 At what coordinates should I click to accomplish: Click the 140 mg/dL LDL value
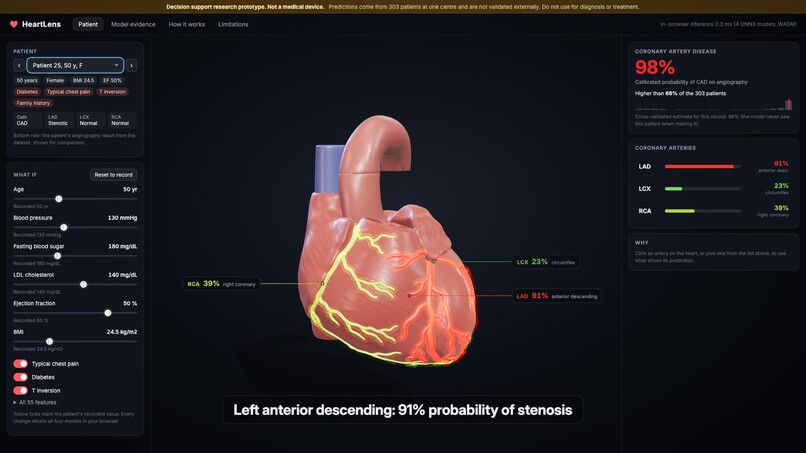[122, 275]
